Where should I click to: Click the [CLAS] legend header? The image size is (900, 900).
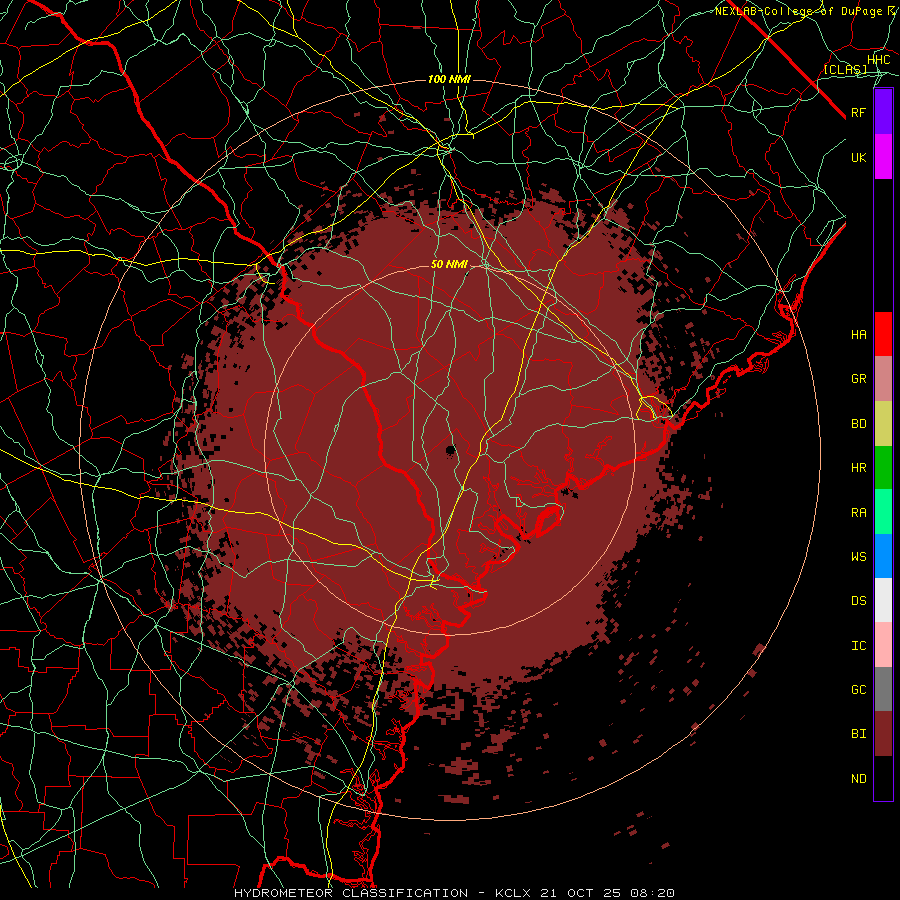[x=845, y=70]
